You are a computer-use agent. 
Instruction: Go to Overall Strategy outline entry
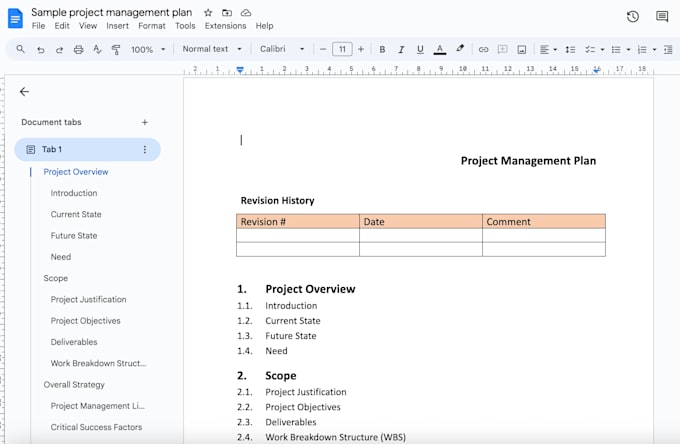coord(74,385)
